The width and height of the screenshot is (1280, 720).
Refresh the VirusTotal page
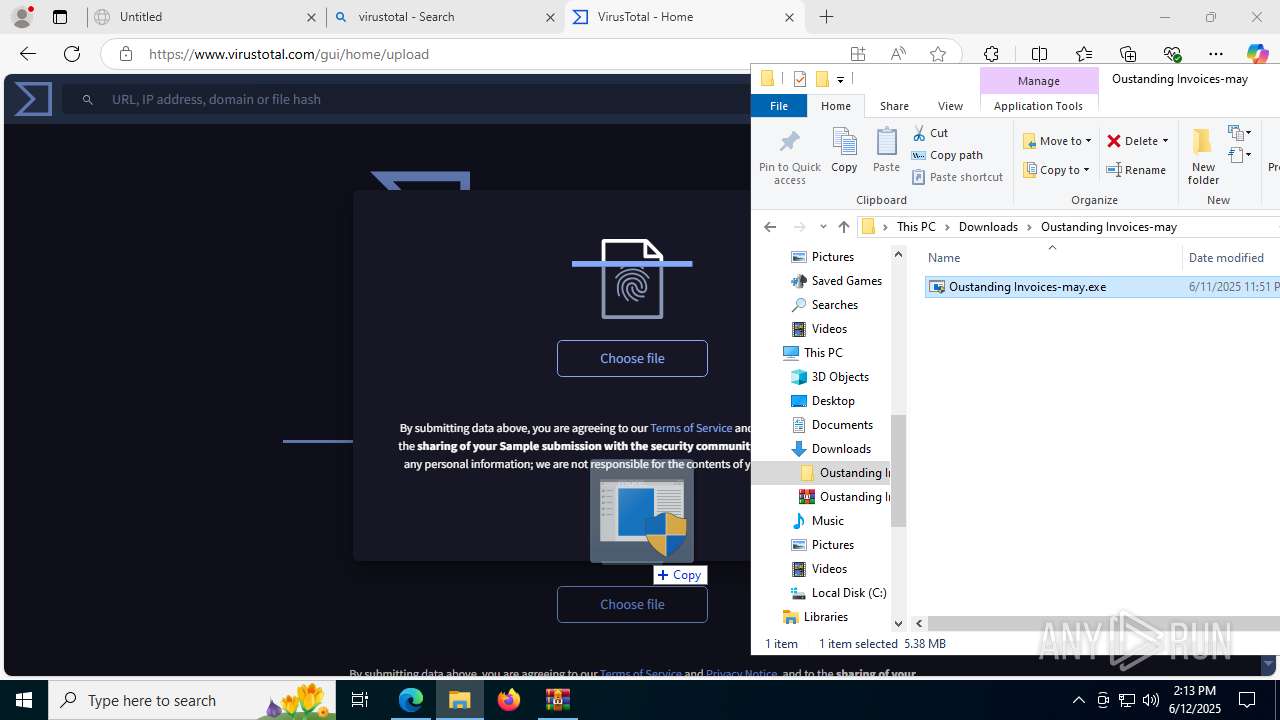72,54
